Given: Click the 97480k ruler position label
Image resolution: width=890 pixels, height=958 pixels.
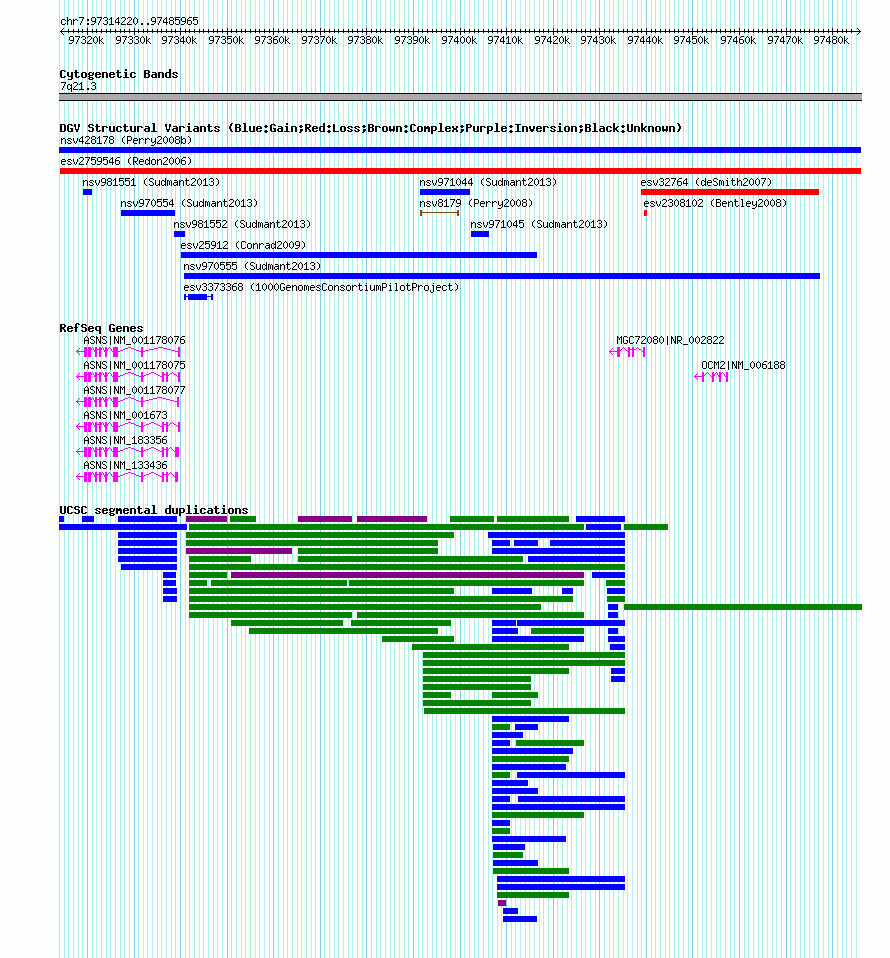Looking at the screenshot, I should pos(831,40).
